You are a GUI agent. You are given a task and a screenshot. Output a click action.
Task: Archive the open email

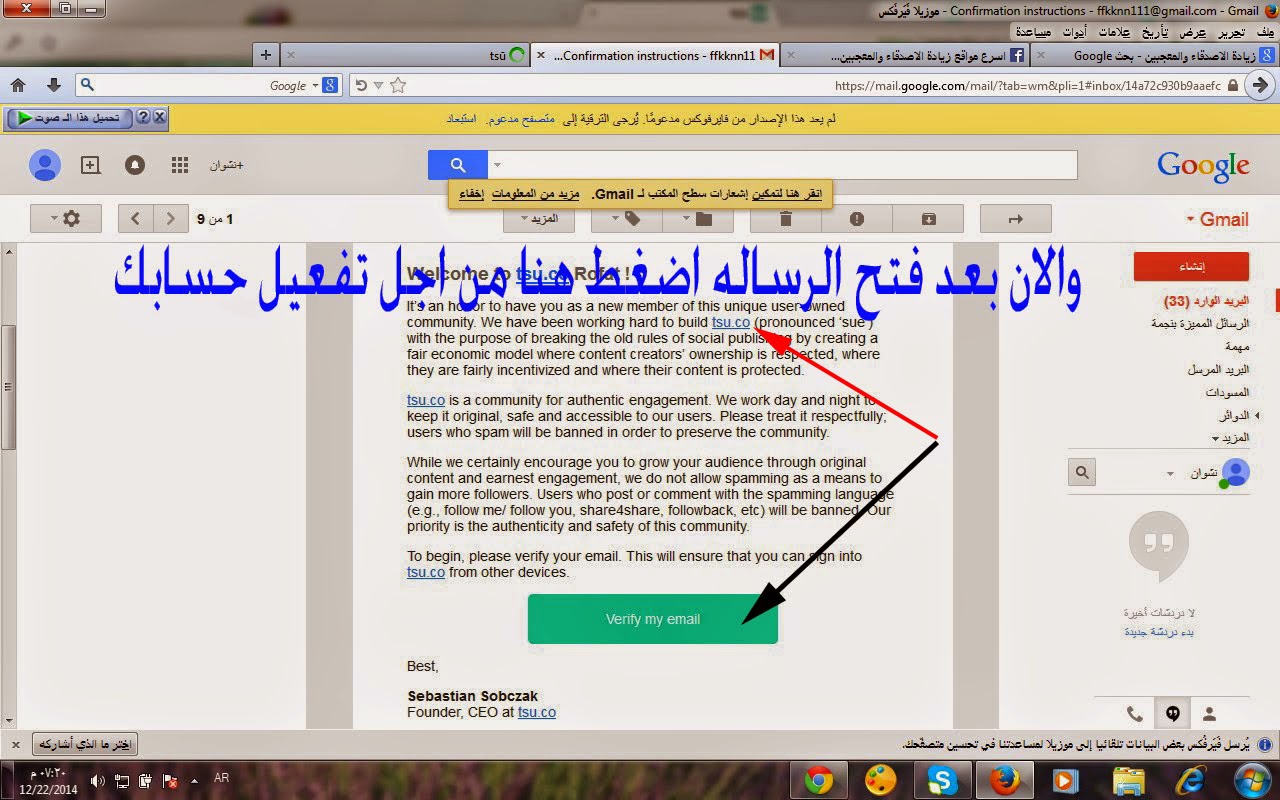(x=929, y=218)
